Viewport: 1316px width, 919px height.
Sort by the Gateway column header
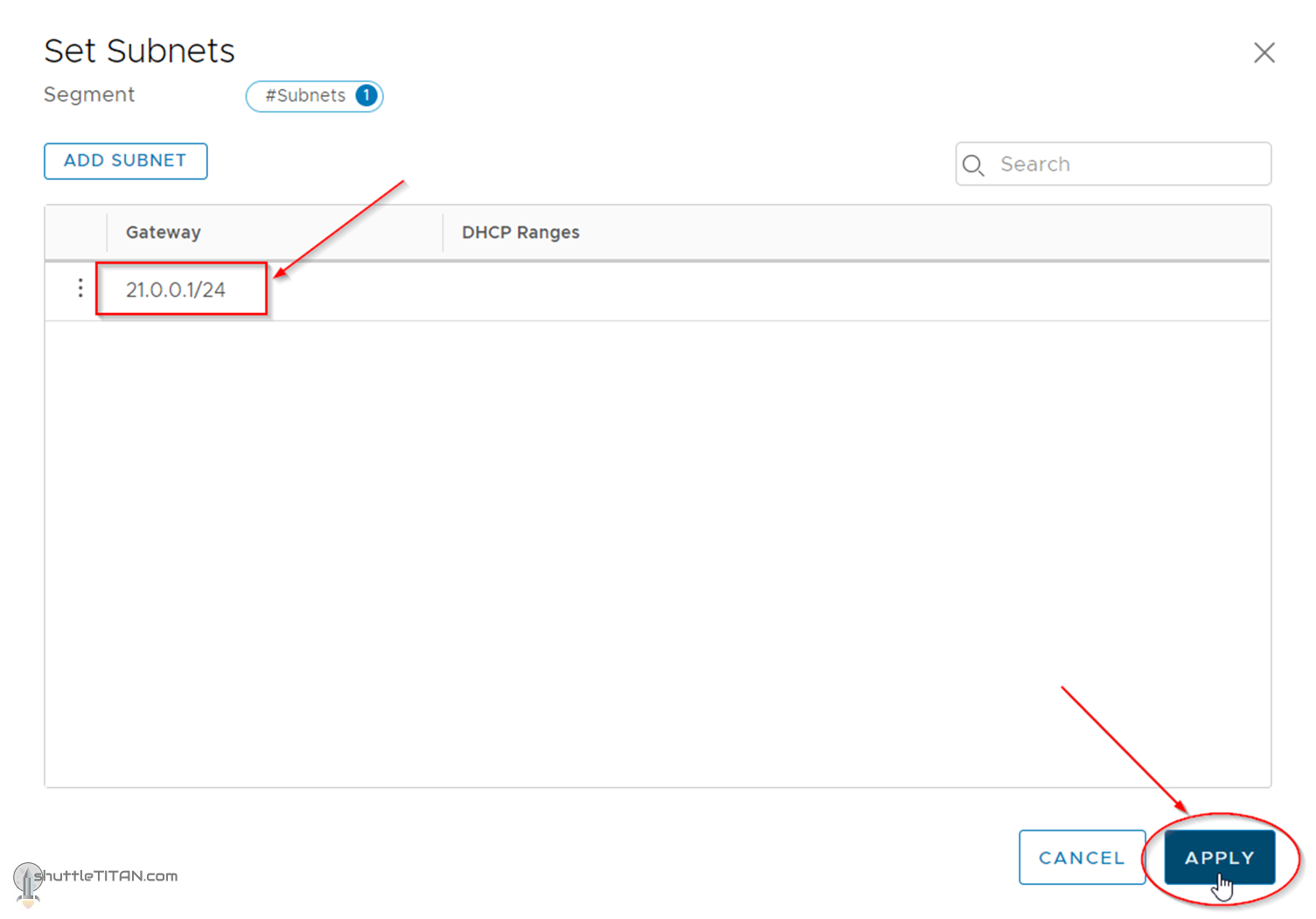164,233
